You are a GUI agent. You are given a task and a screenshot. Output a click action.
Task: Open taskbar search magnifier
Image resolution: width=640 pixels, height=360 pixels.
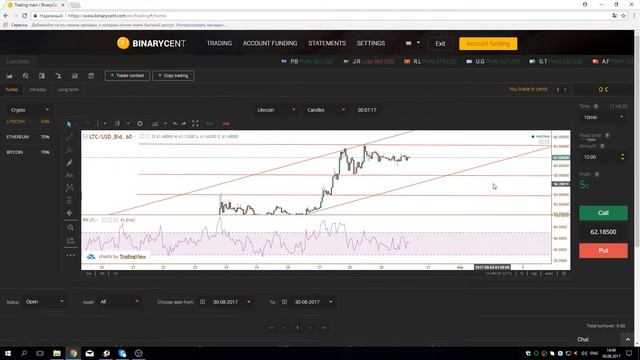(x=24, y=353)
